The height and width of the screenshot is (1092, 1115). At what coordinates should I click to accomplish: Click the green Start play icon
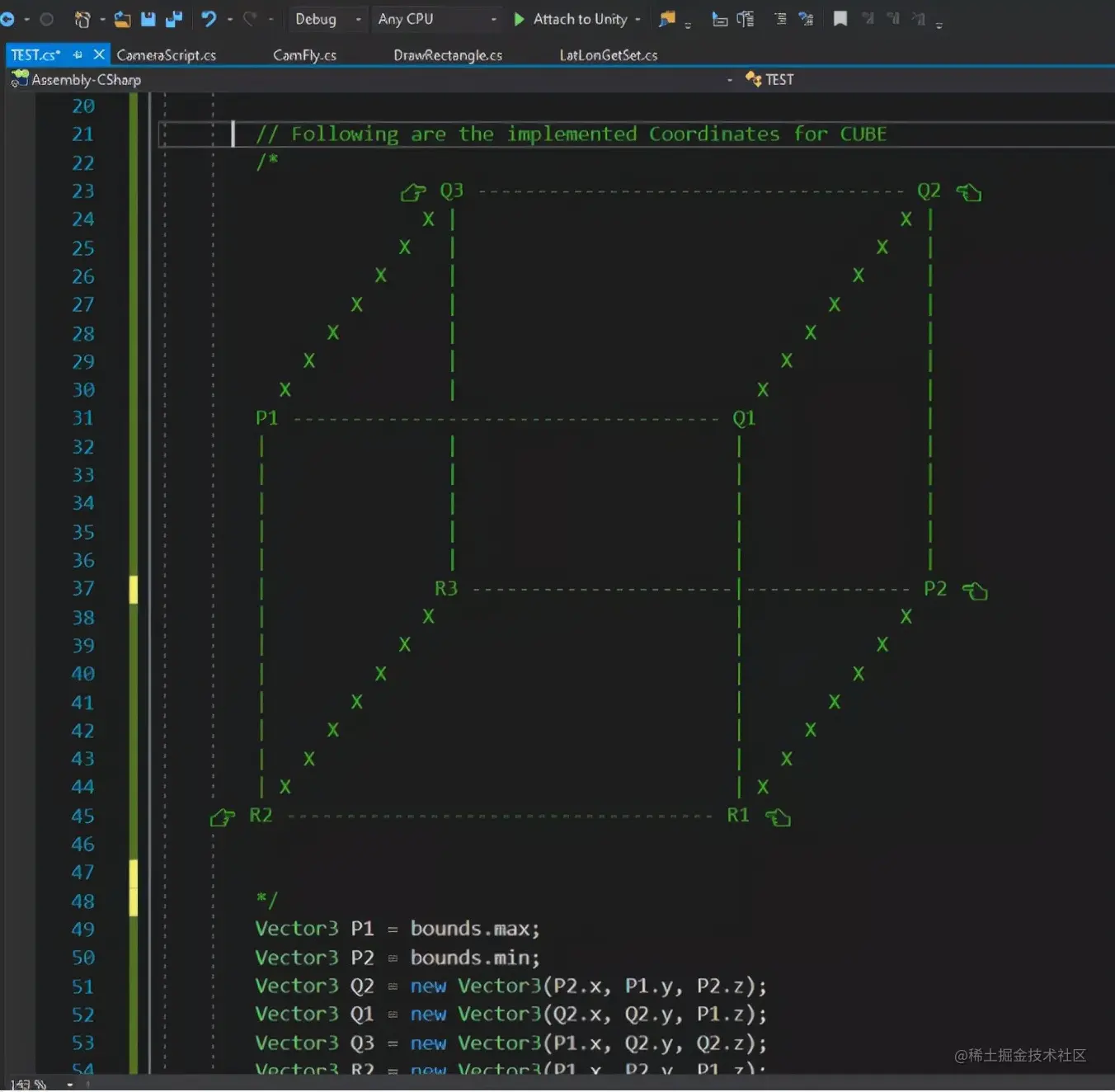tap(519, 19)
